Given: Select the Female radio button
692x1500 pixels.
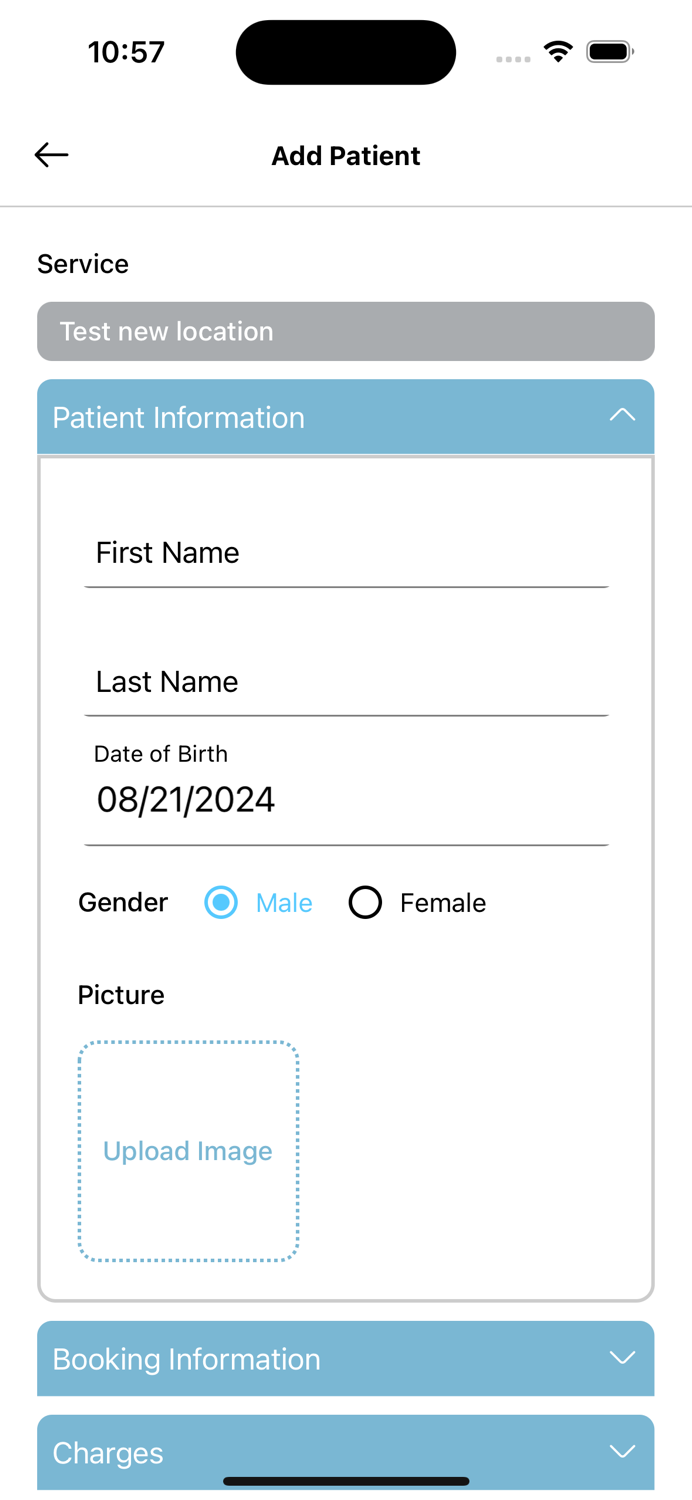Looking at the screenshot, I should 365,902.
